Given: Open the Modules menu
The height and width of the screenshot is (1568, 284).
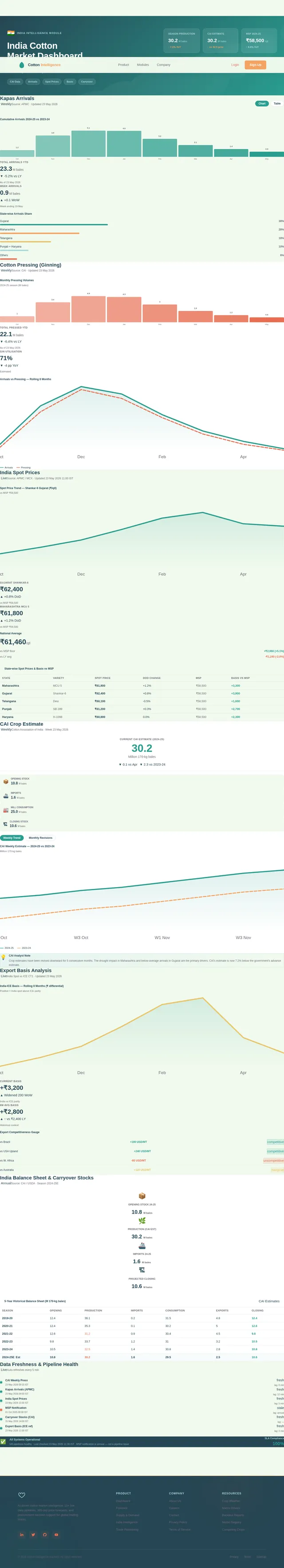Looking at the screenshot, I should click(142, 64).
